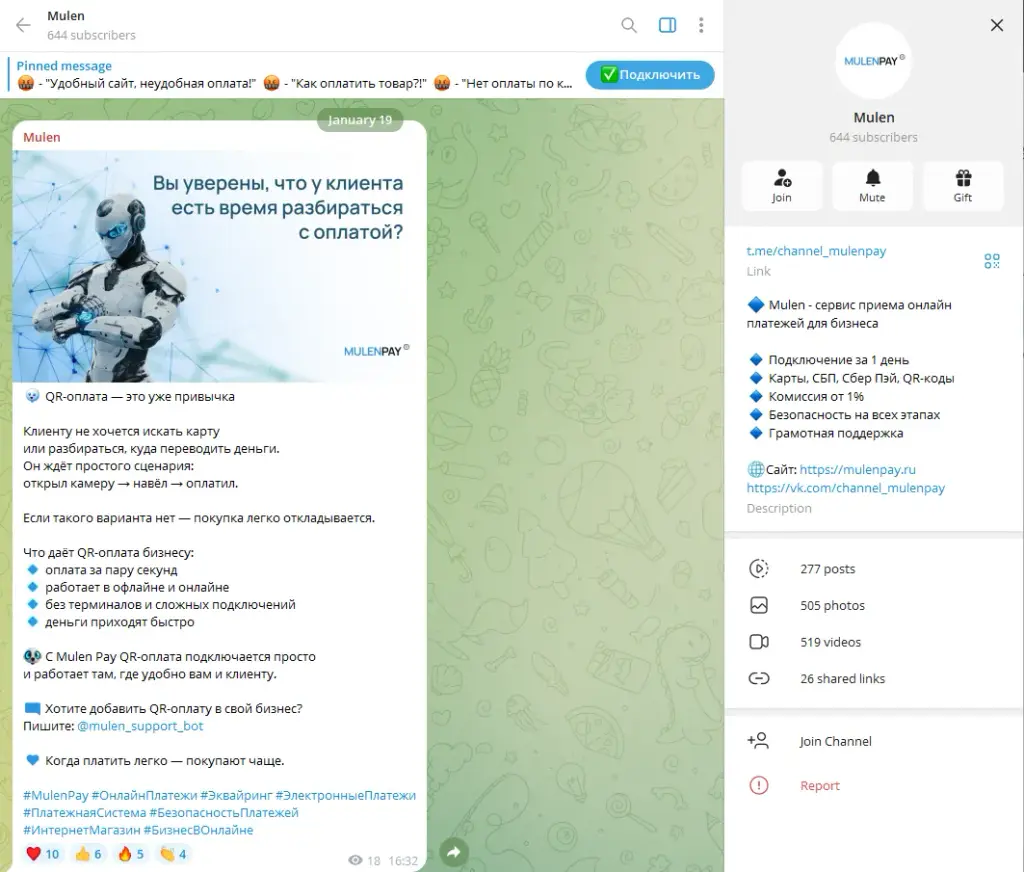Open the channel QR code icon

point(992,261)
